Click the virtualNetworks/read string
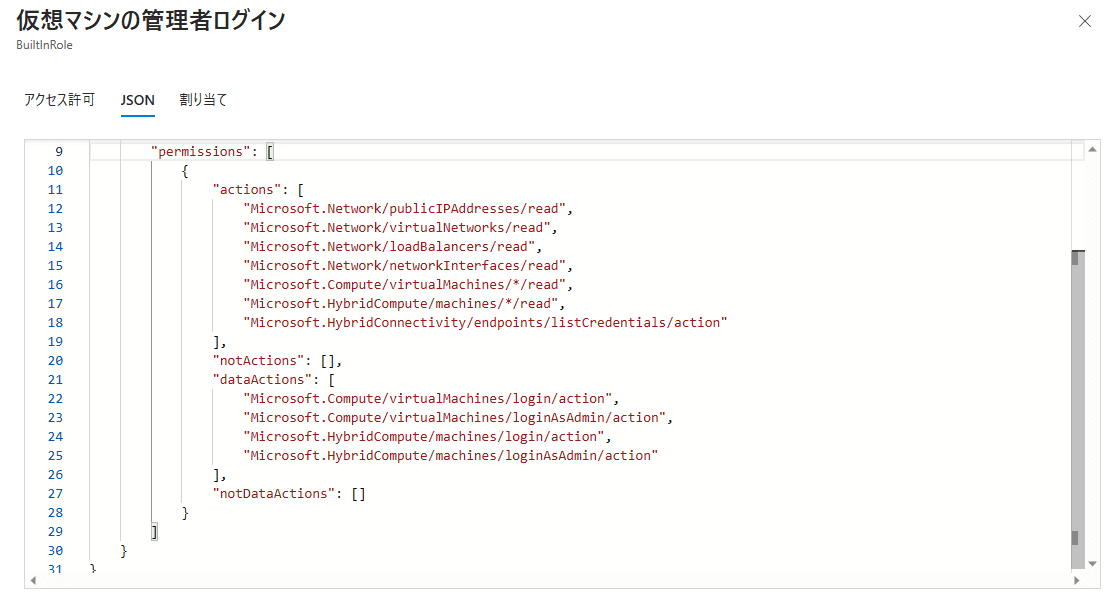This screenshot has height=602, width=1108. (397, 228)
